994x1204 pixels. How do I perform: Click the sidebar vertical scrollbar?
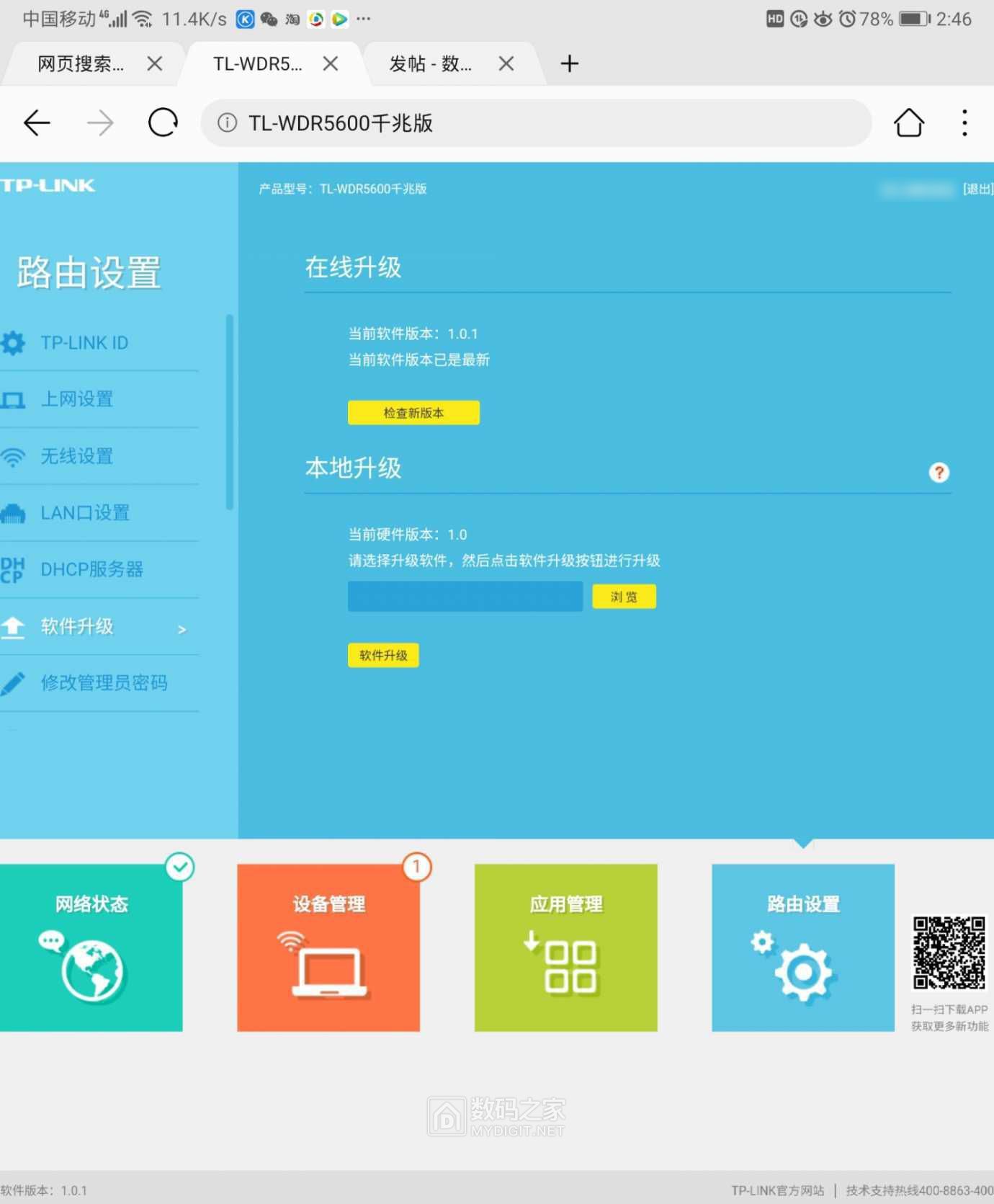click(230, 412)
